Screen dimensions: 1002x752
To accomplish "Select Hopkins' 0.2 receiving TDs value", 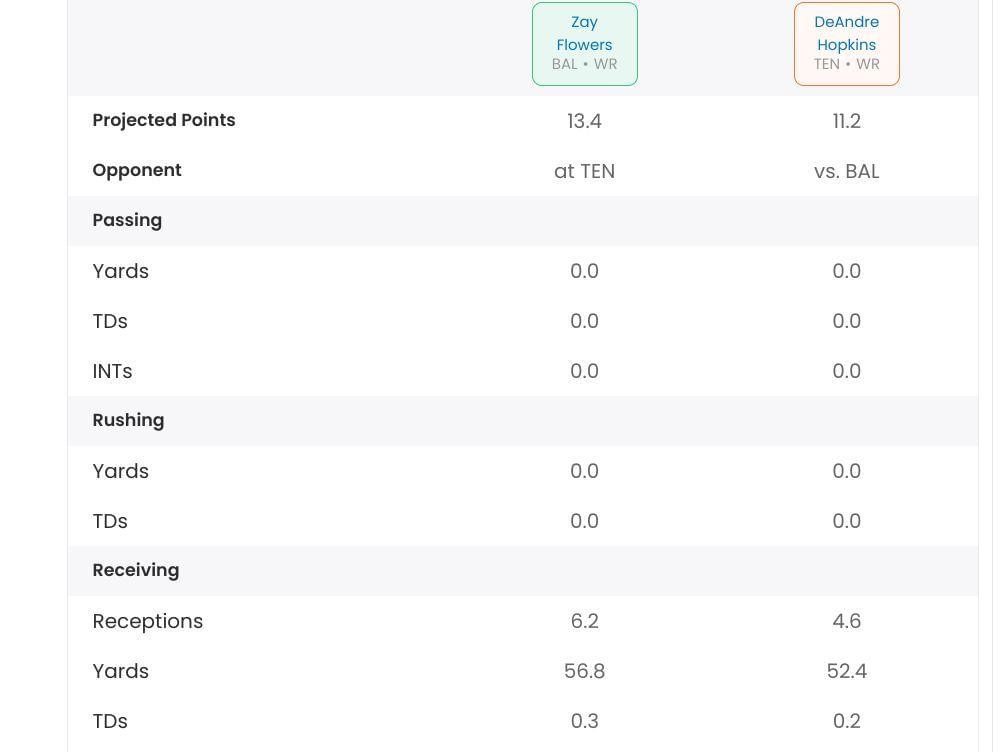I will pos(846,721).
